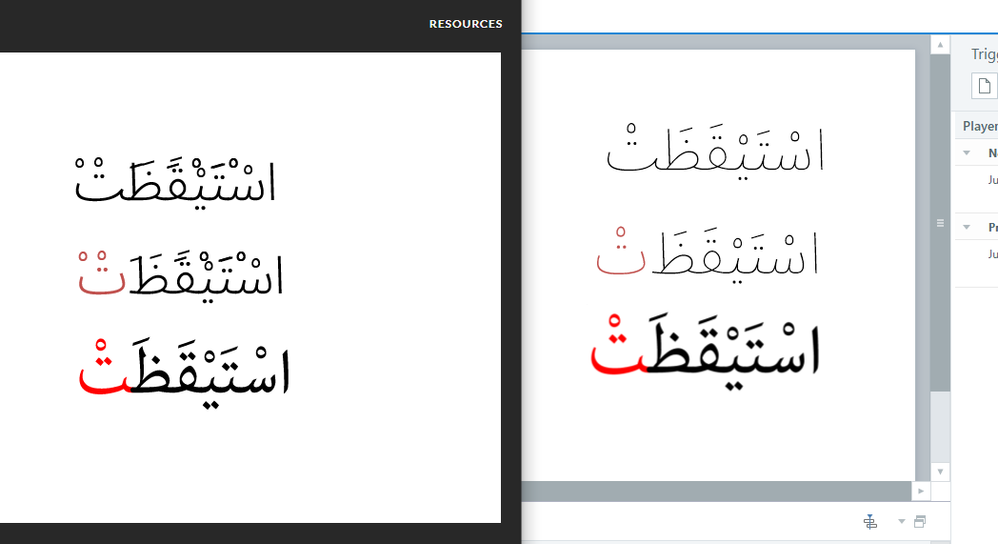Image resolution: width=998 pixels, height=544 pixels.
Task: Click the editor scrollbar up arrow
Action: [x=940, y=45]
